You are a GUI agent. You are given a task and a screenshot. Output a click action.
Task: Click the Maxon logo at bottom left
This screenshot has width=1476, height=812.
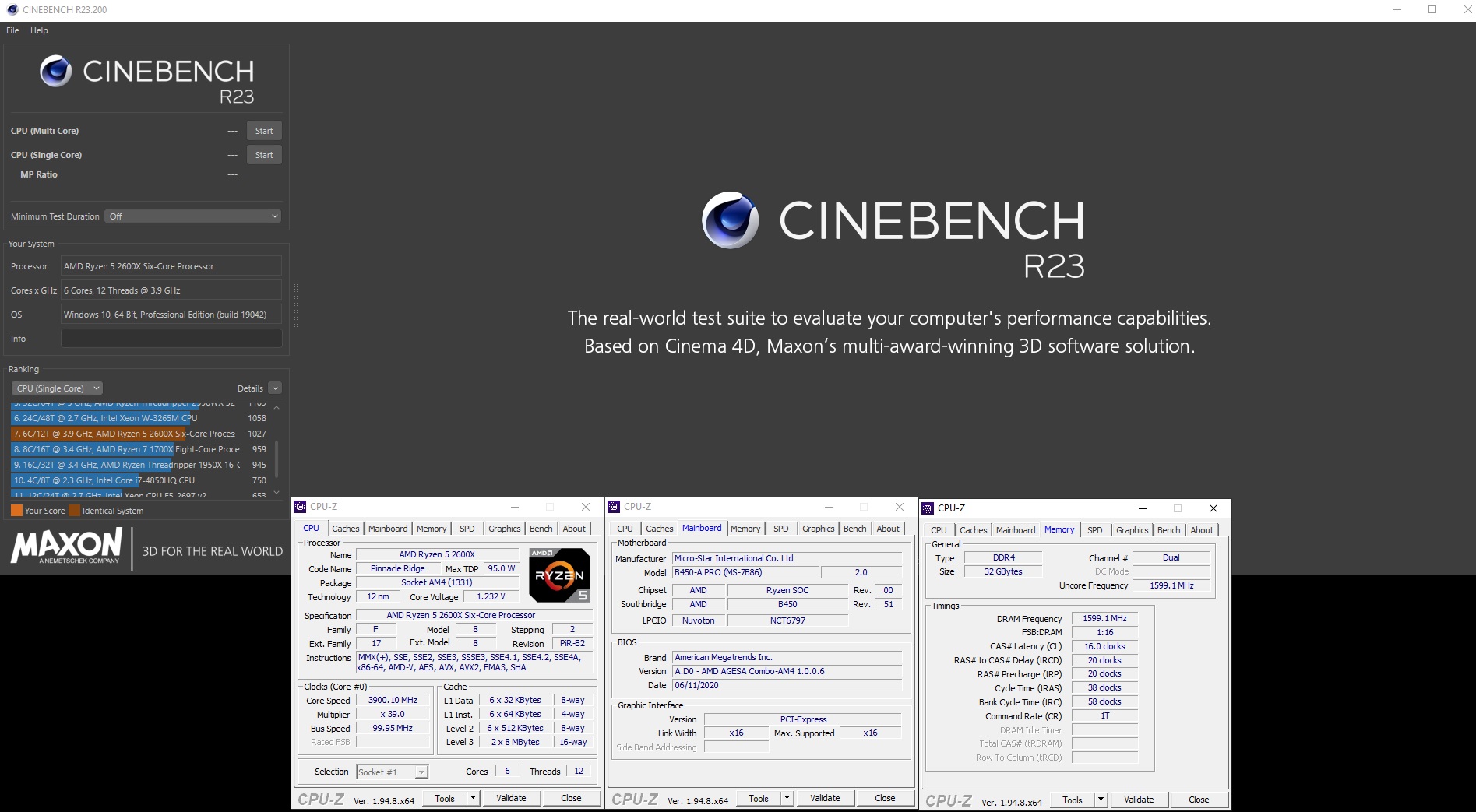(66, 546)
